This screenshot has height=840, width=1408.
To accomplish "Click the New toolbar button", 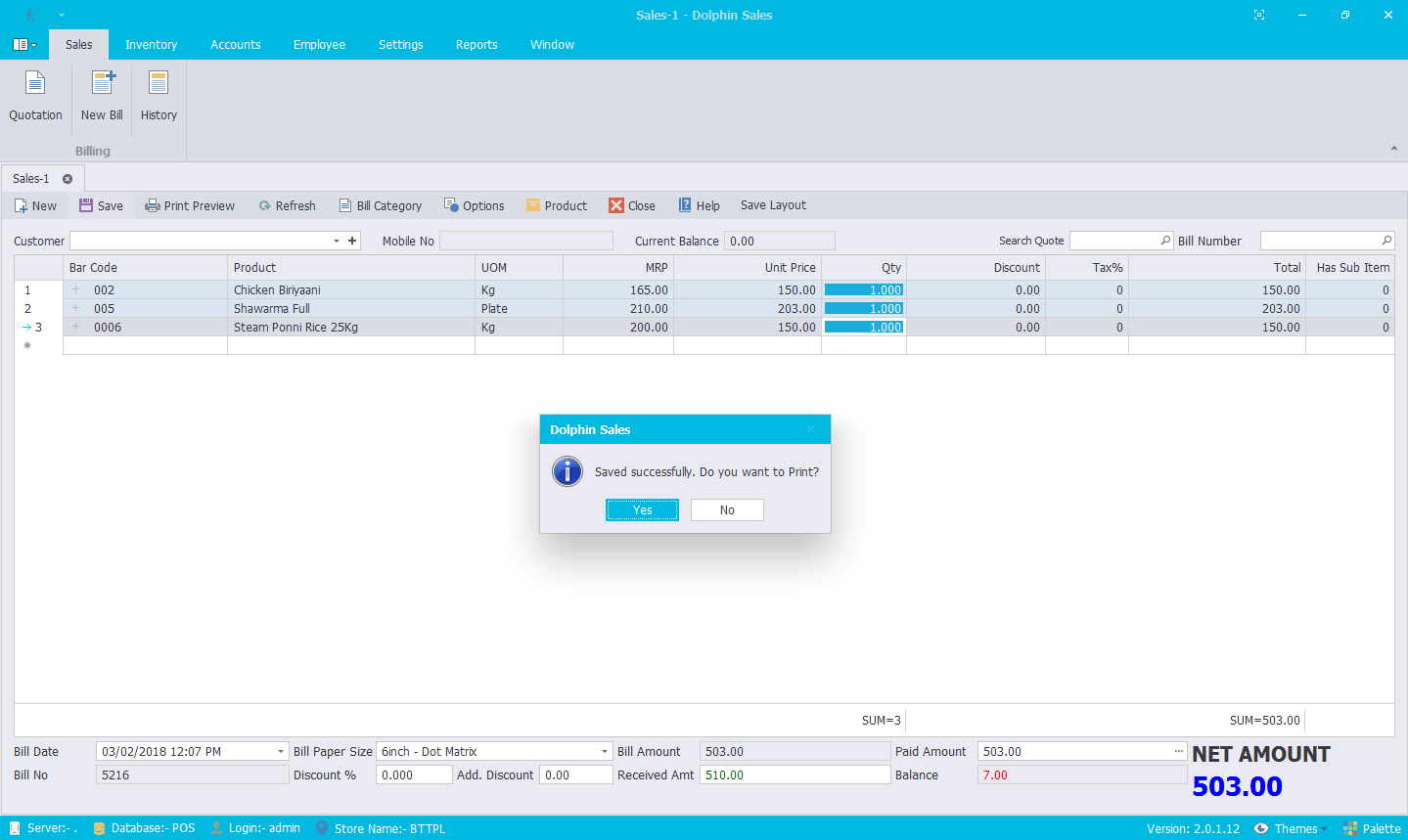I will (35, 205).
